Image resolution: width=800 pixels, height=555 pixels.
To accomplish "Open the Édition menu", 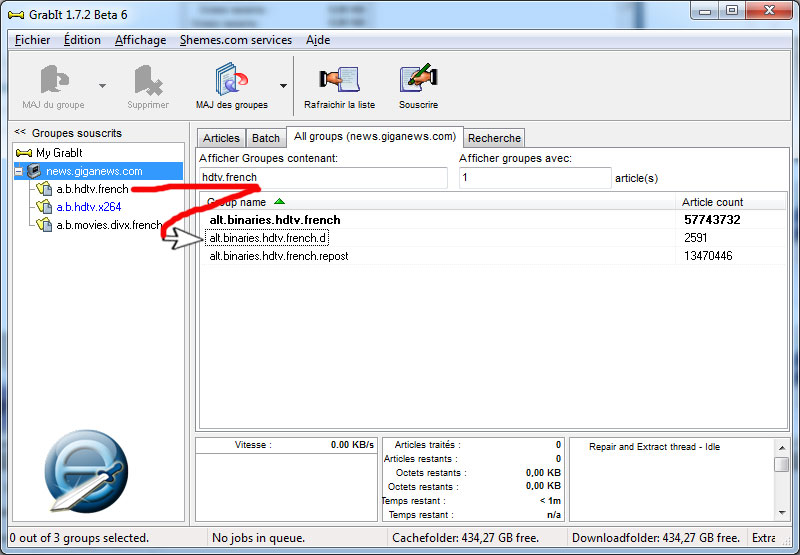I will point(82,40).
